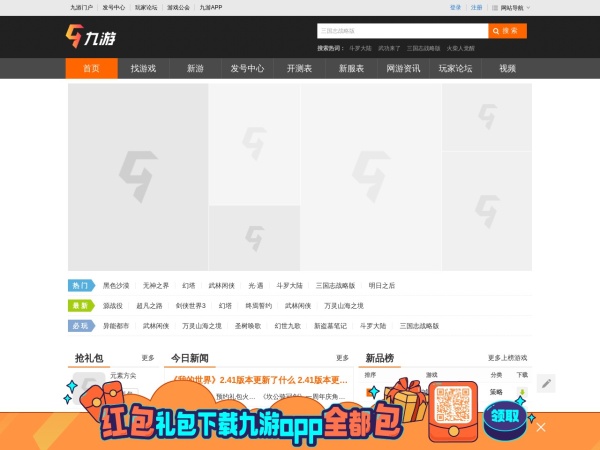Open 更多上榜游戏 link in 新品榜
The image size is (600, 450).
coord(507,357)
